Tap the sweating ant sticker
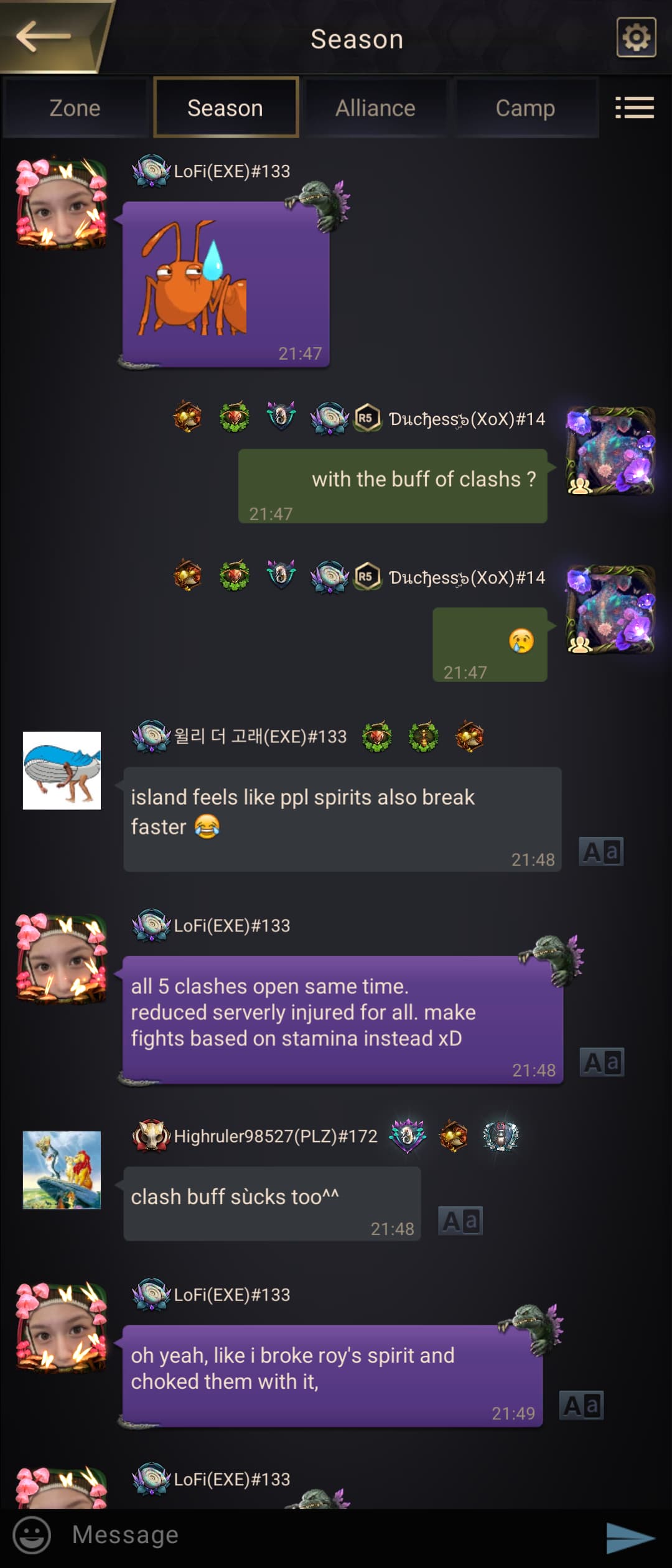Image resolution: width=672 pixels, height=1568 pixels. (x=194, y=278)
